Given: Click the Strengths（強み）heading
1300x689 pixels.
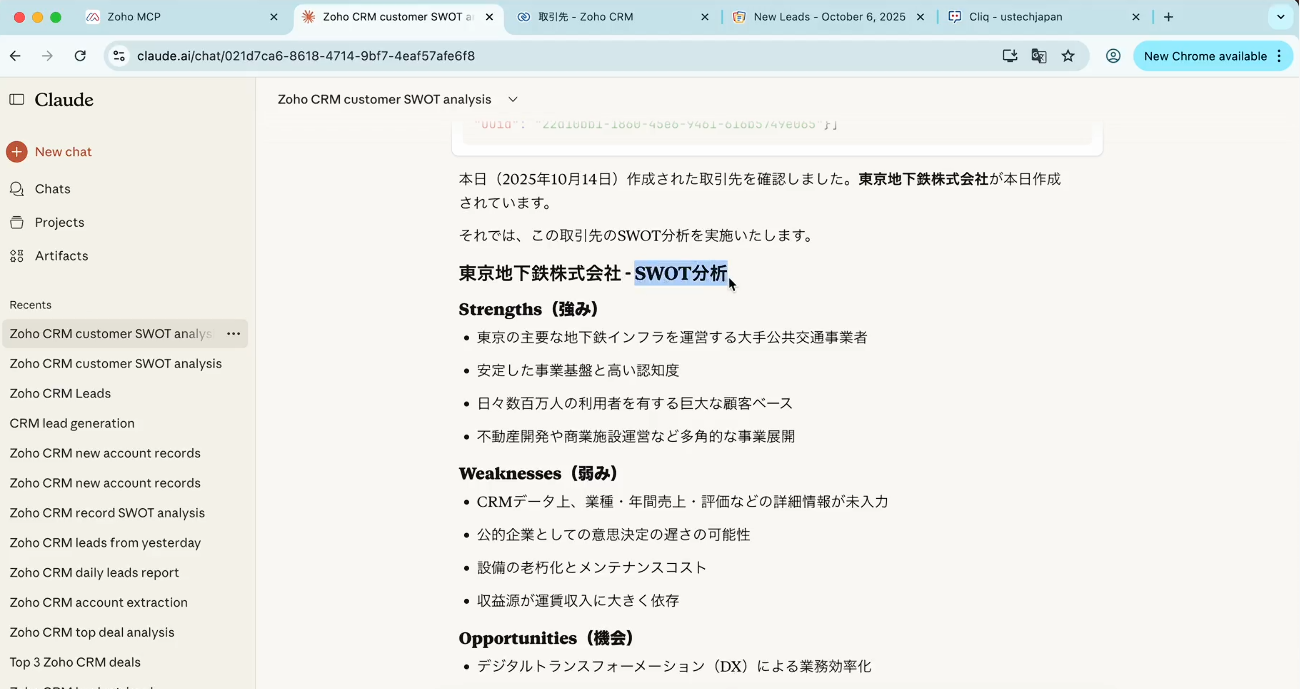Looking at the screenshot, I should pos(529,309).
